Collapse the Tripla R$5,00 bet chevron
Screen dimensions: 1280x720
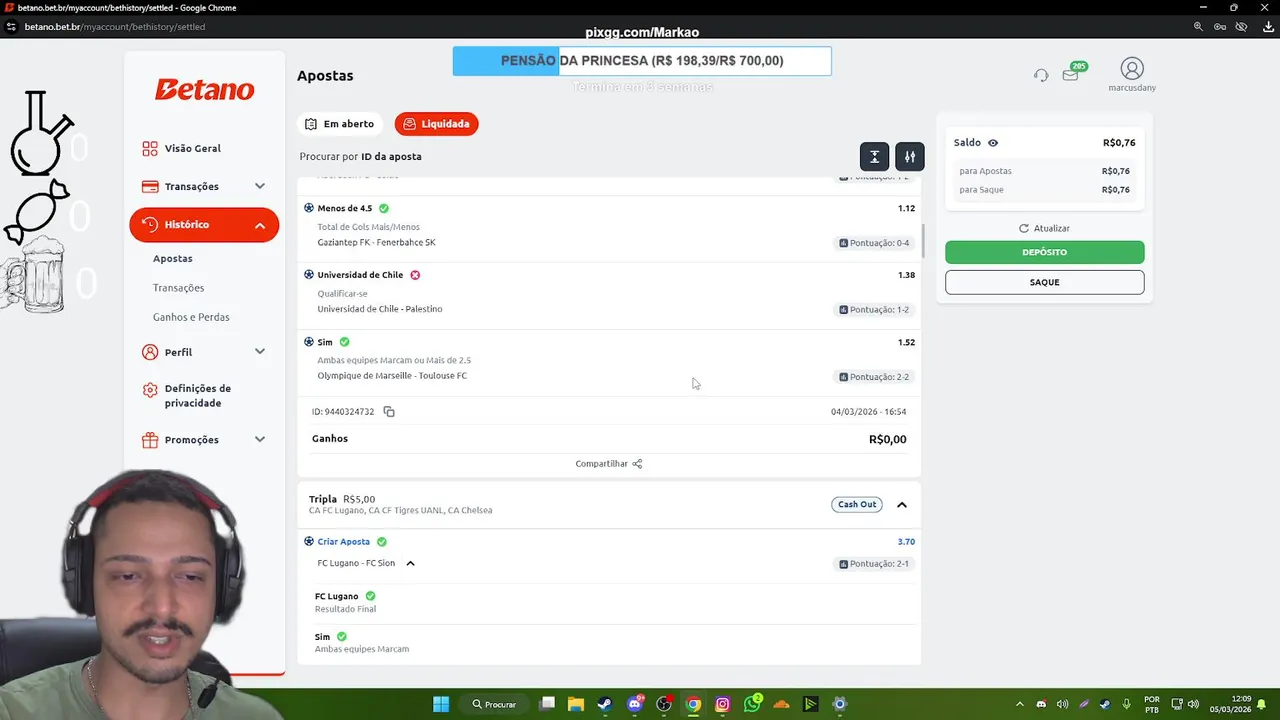click(902, 505)
